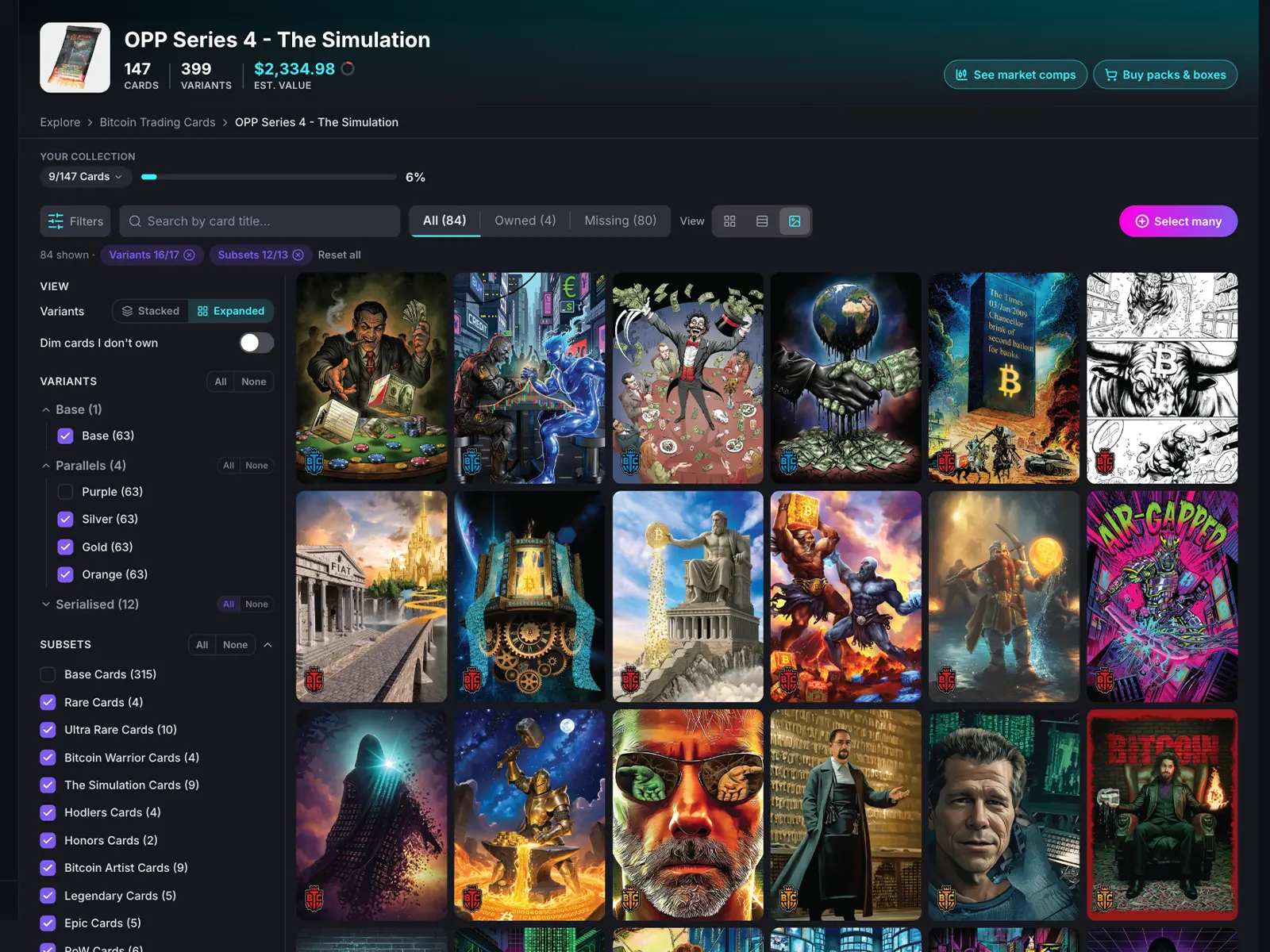Select None for Parallels group
The image size is (1270, 952).
click(256, 466)
